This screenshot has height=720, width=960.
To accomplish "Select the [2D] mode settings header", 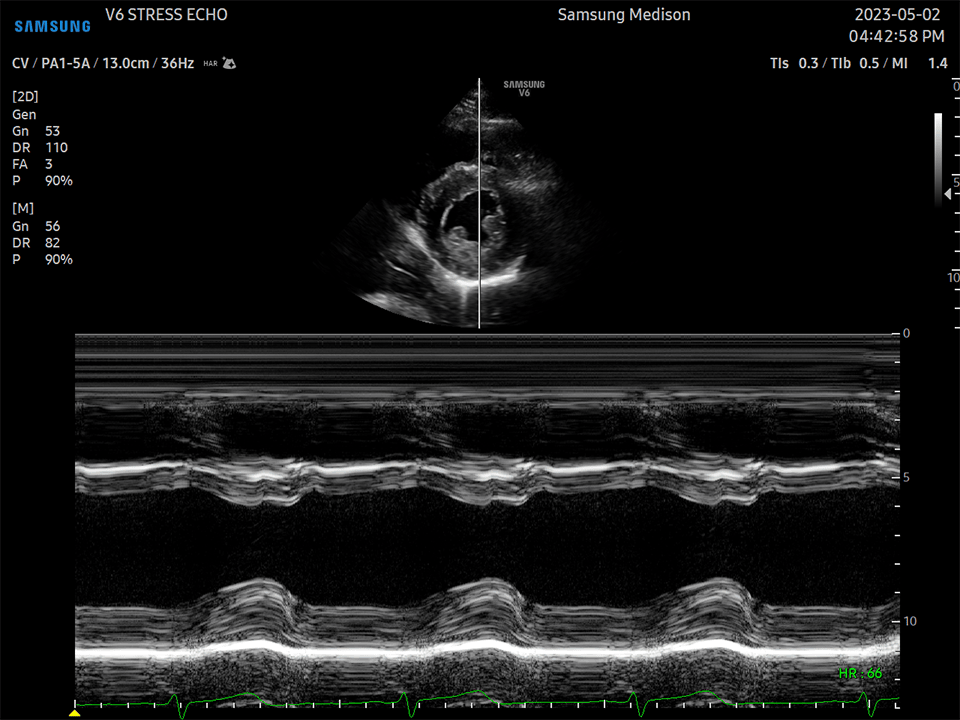I will 25,97.
